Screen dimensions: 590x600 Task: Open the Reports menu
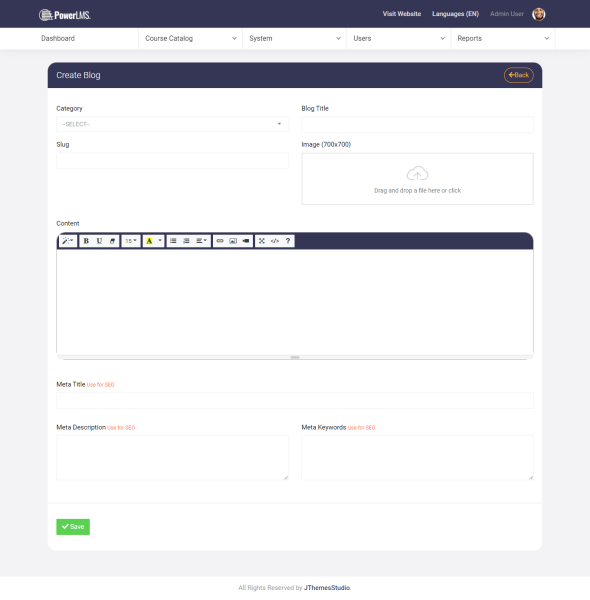coord(503,39)
